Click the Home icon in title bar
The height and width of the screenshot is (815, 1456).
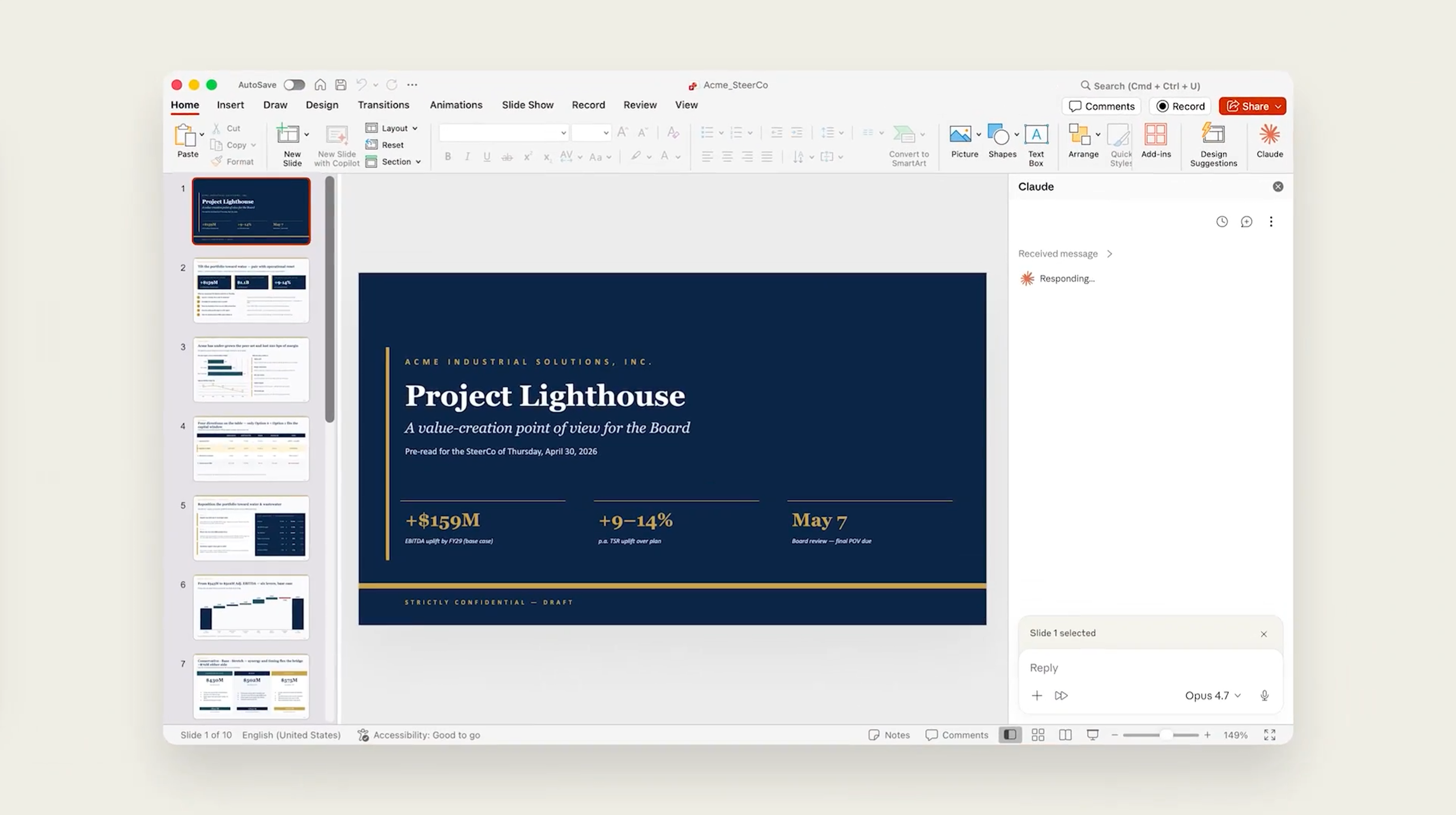tap(320, 84)
